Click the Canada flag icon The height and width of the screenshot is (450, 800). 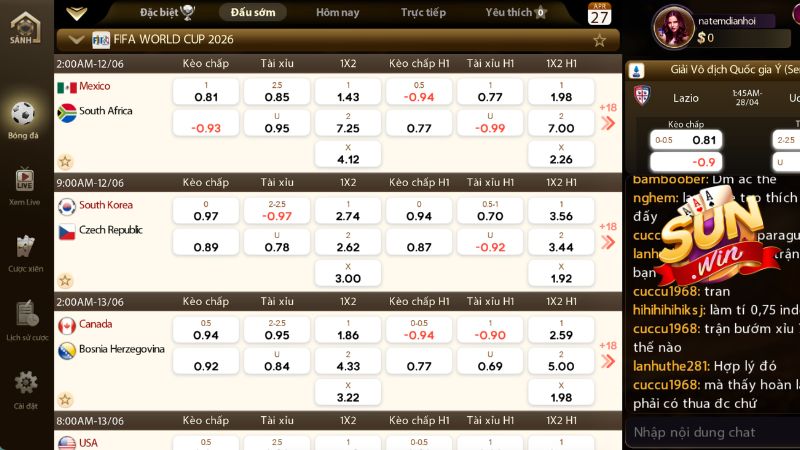(x=67, y=326)
